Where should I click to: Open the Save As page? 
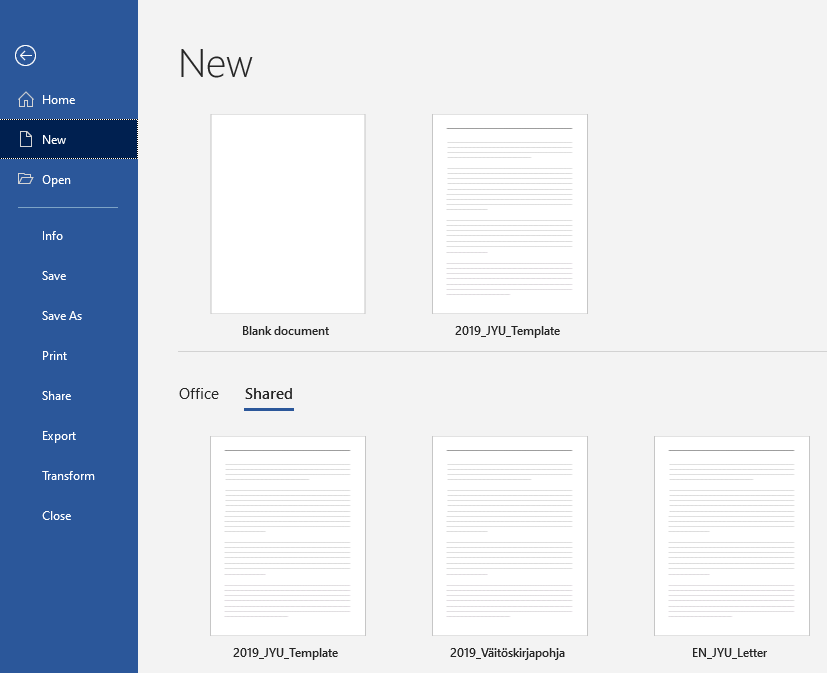point(62,316)
